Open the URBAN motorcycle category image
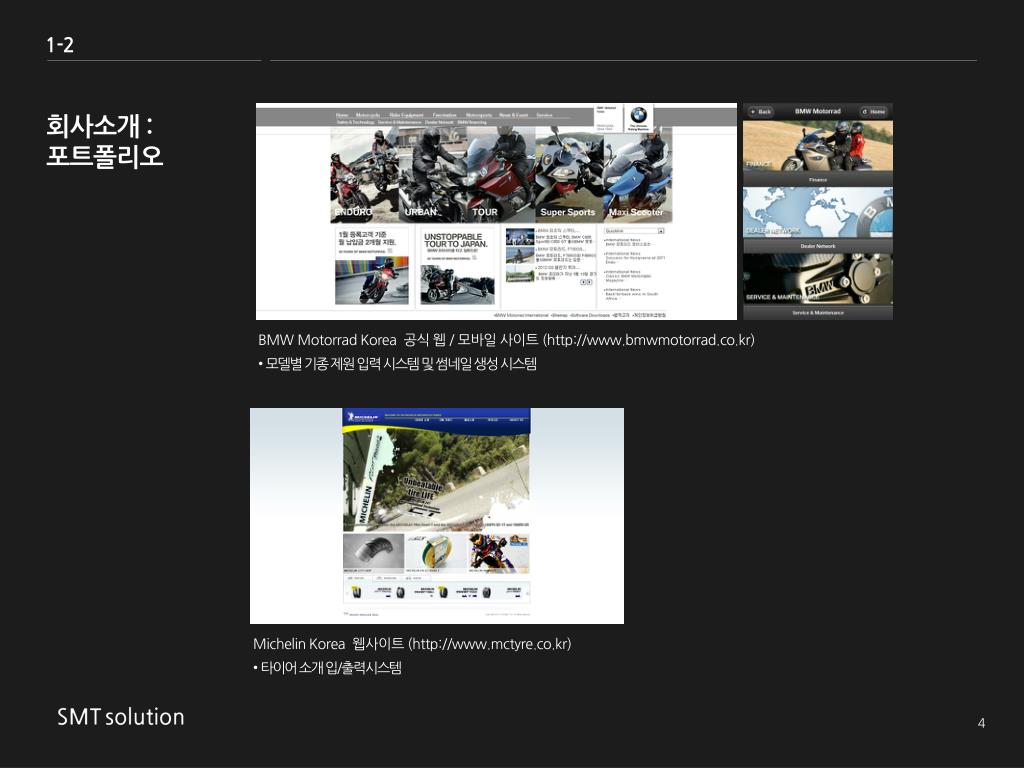This screenshot has width=1024, height=768. 432,174
